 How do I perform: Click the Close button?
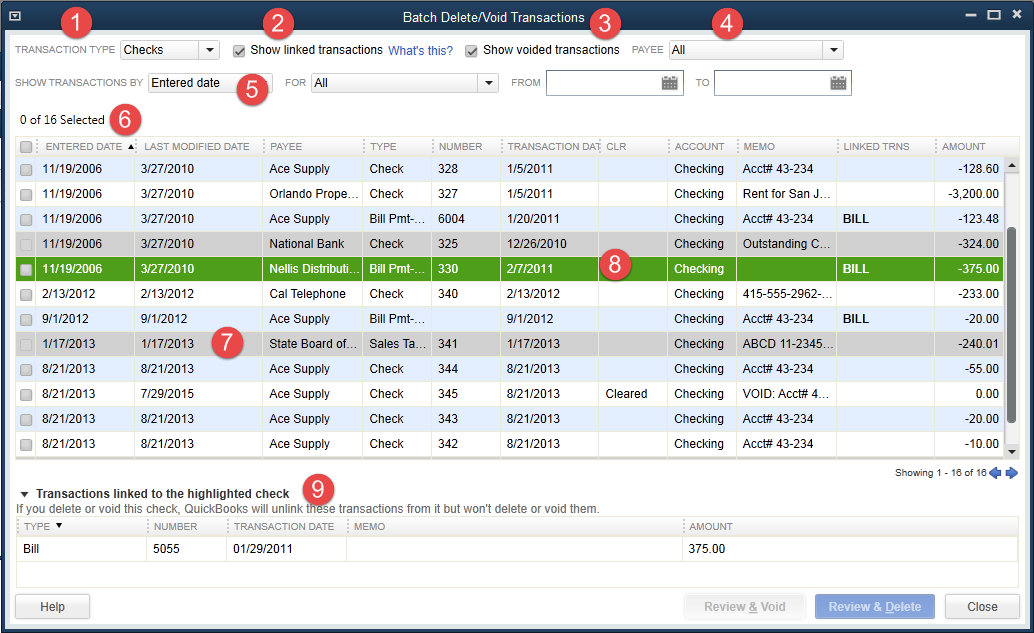pos(982,607)
